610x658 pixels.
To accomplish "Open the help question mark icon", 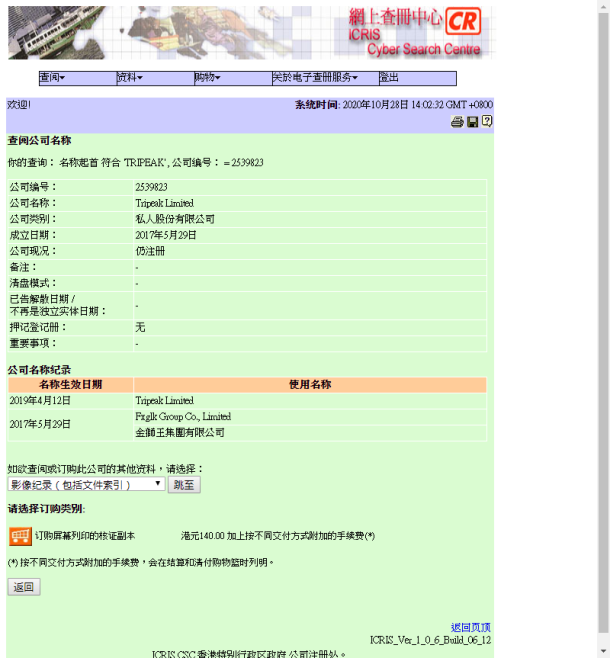I will [x=487, y=121].
